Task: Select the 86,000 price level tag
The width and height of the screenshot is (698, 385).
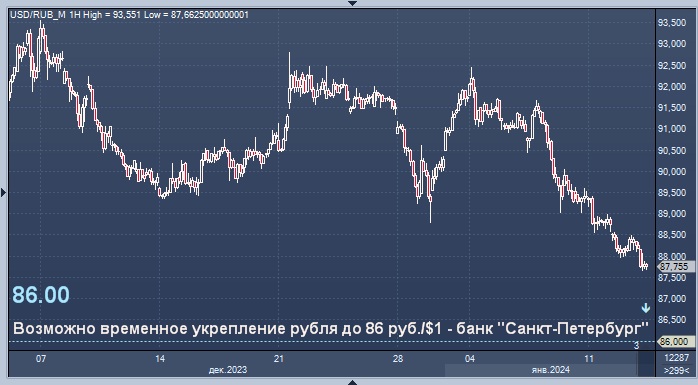Action: click(x=676, y=341)
